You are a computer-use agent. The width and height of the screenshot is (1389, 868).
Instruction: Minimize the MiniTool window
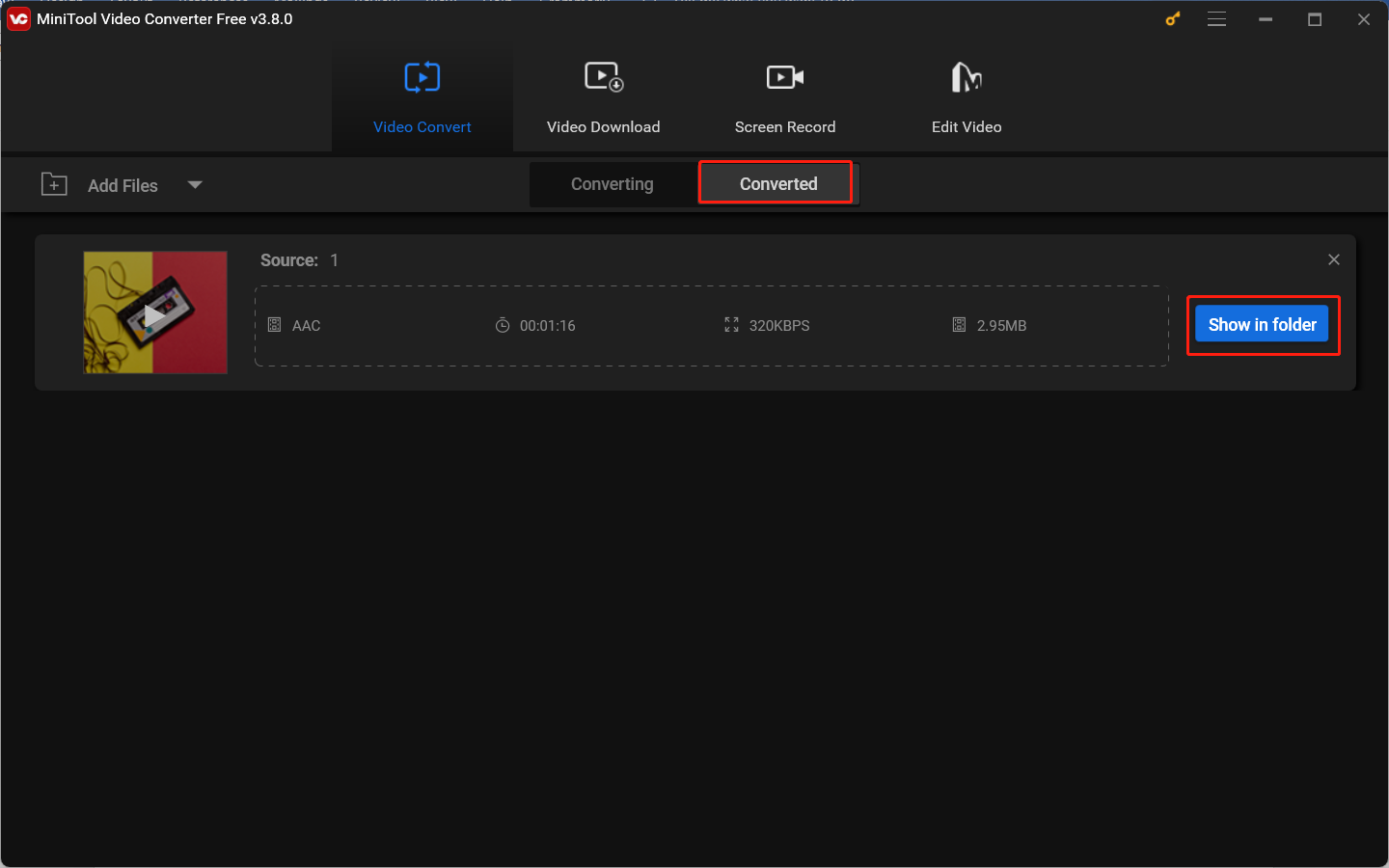pyautogui.click(x=1266, y=19)
